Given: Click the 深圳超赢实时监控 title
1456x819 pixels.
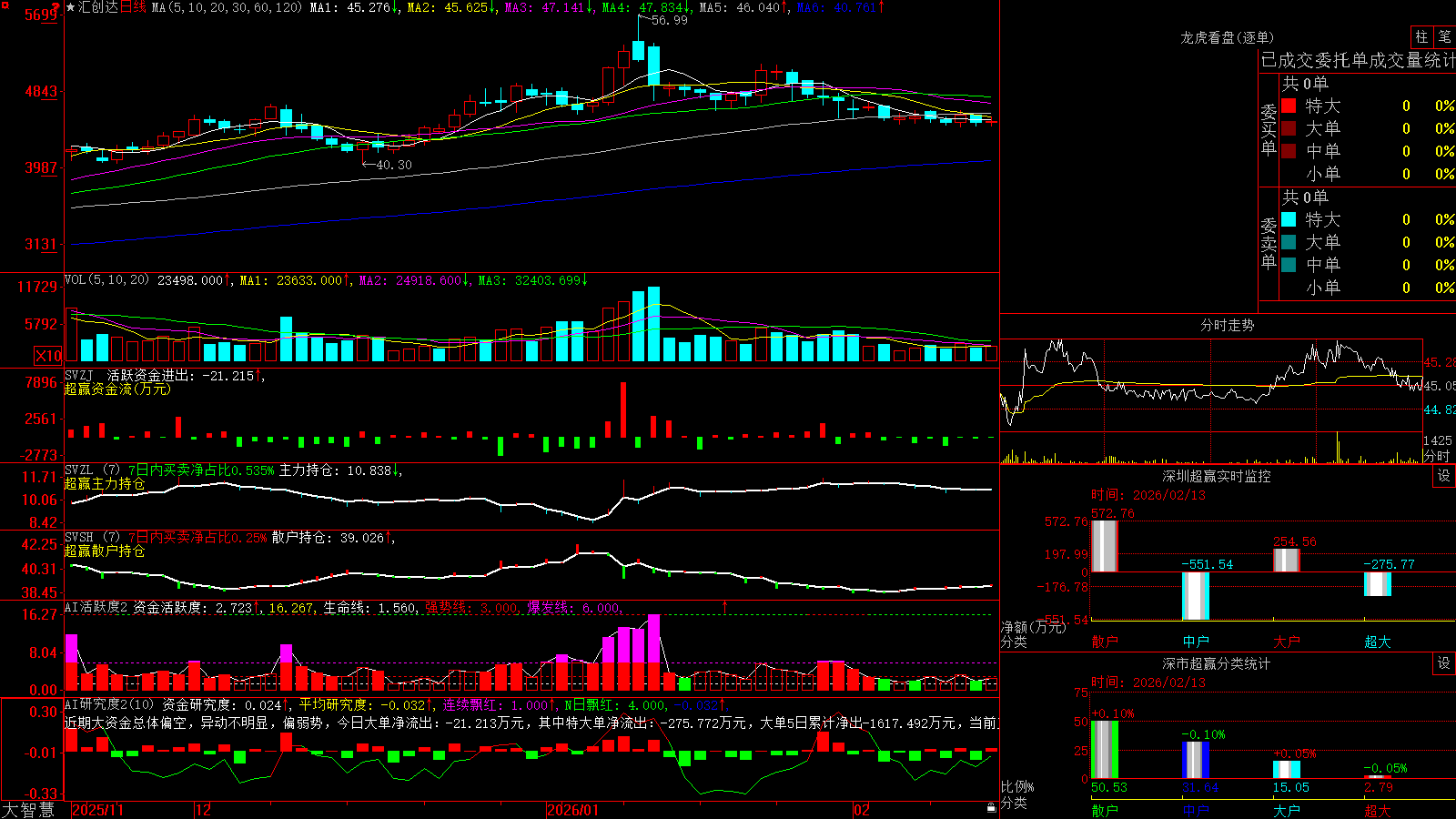Looking at the screenshot, I should [x=1217, y=476].
